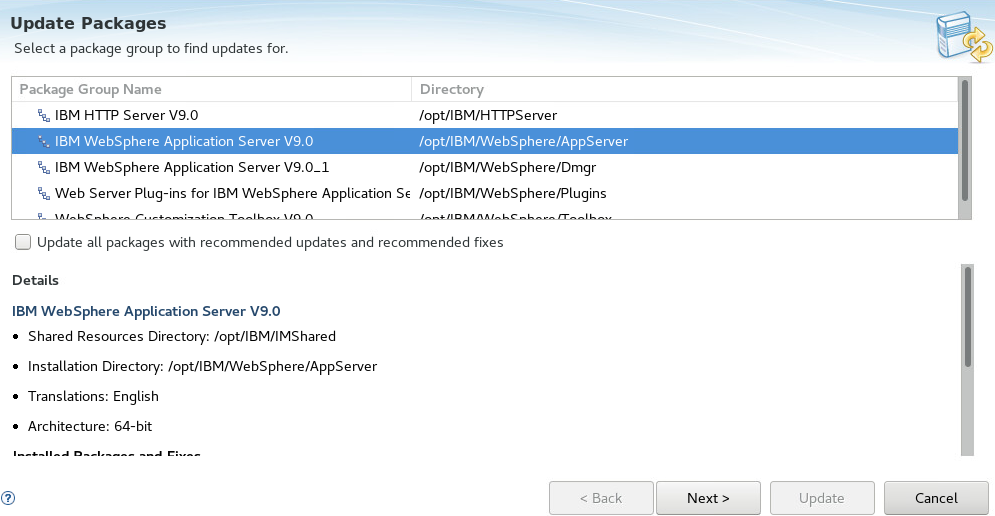Click the /opt/IBM/WebSphere/Plugins directory cell
The width and height of the screenshot is (995, 516).
pyautogui.click(x=513, y=194)
